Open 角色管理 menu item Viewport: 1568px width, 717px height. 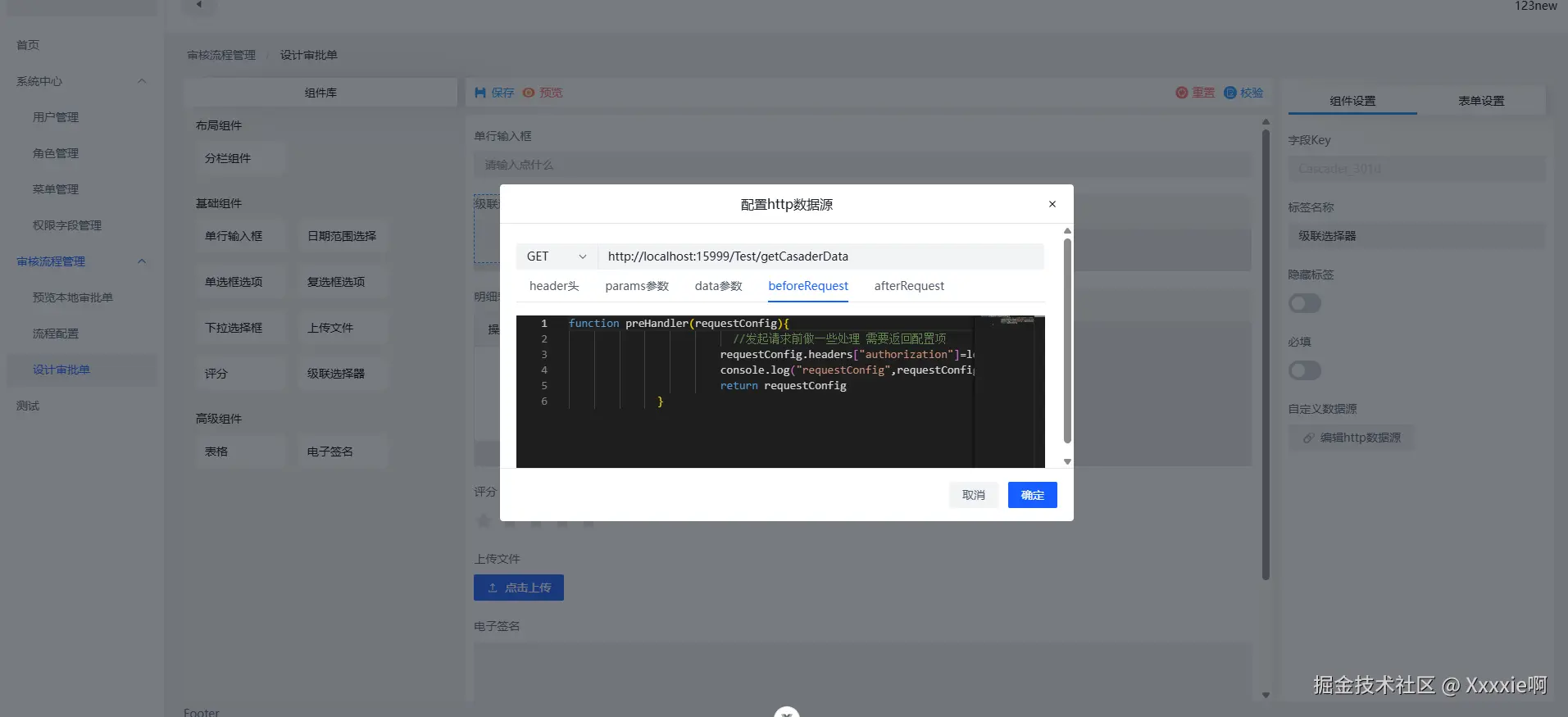point(56,153)
